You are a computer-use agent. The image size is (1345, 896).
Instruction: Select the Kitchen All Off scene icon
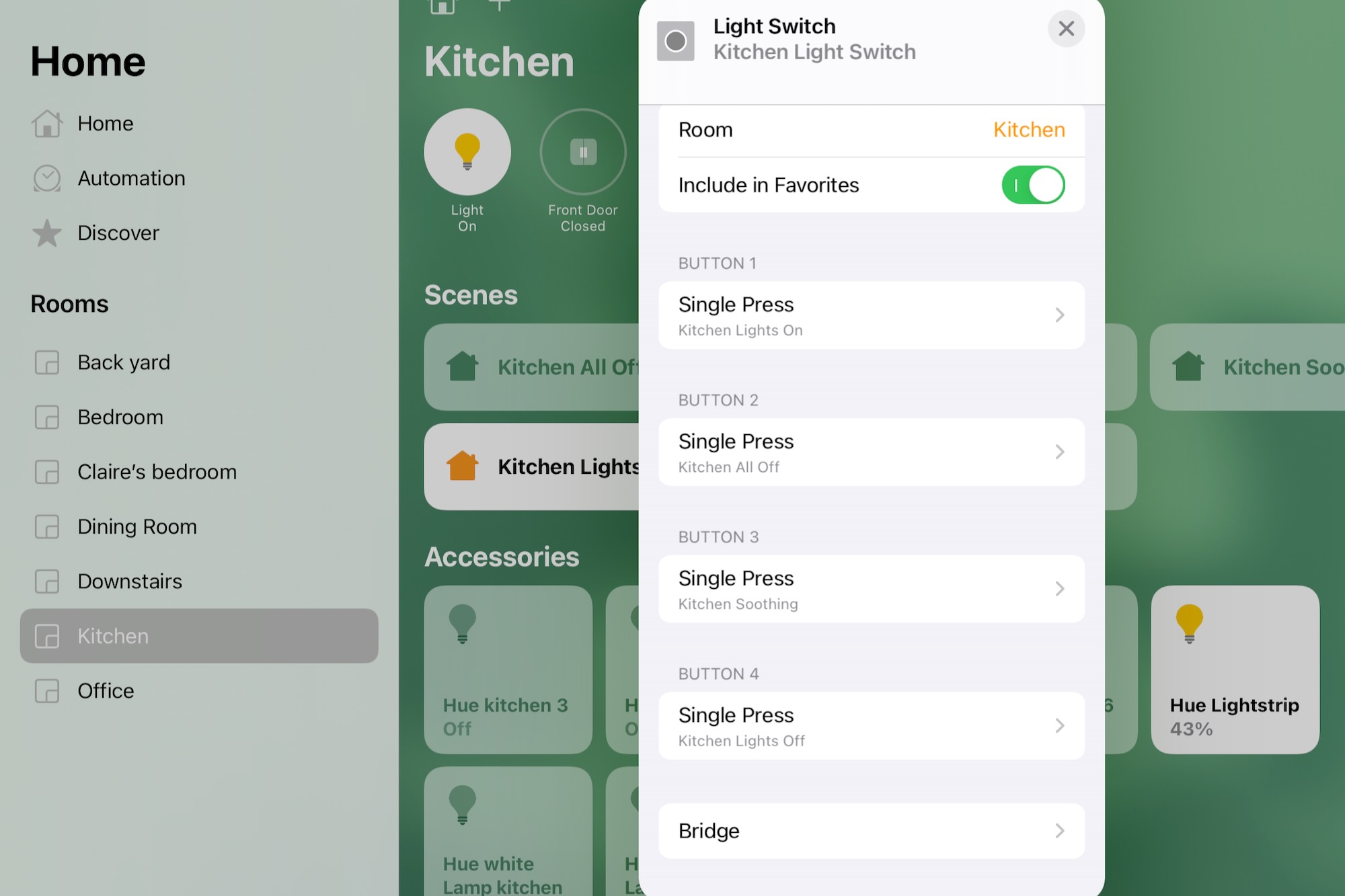click(x=464, y=366)
